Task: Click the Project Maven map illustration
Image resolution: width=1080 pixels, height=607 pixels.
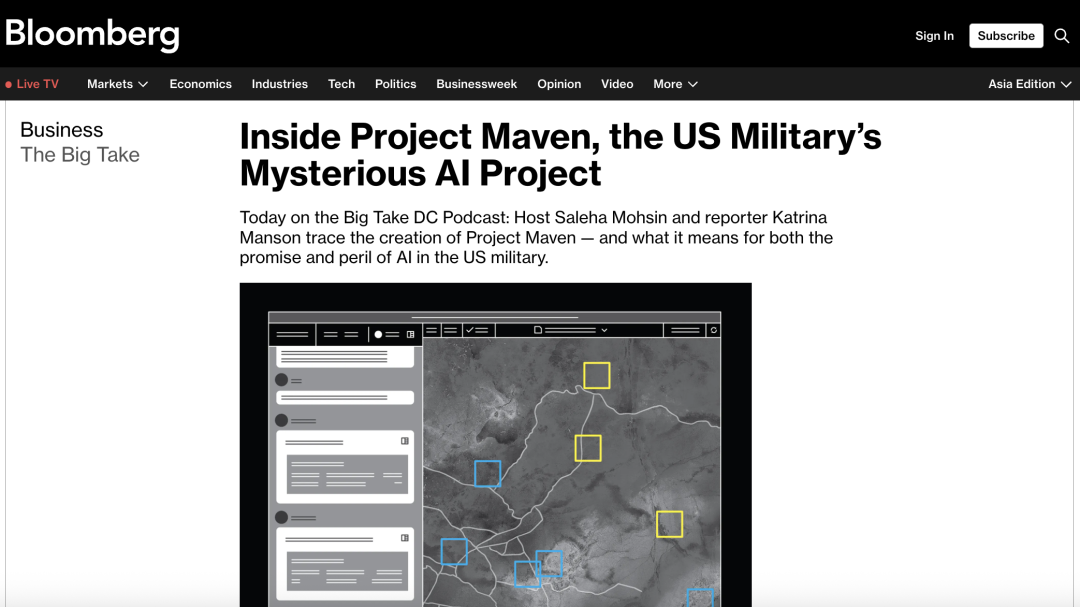Action: 495,445
